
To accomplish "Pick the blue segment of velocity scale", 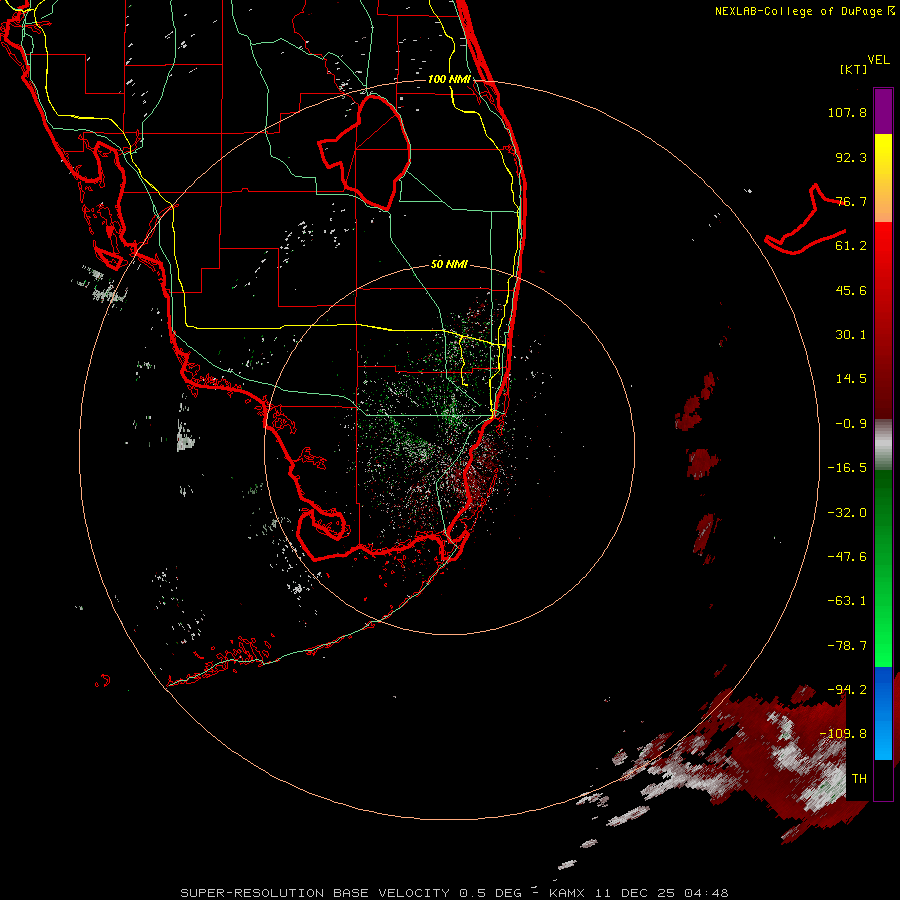I will tap(883, 713).
